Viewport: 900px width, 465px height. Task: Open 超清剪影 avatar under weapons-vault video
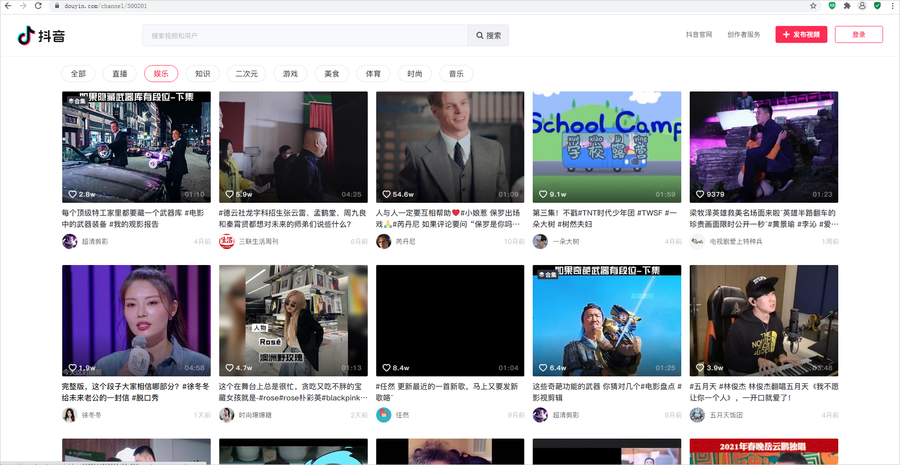(x=69, y=241)
